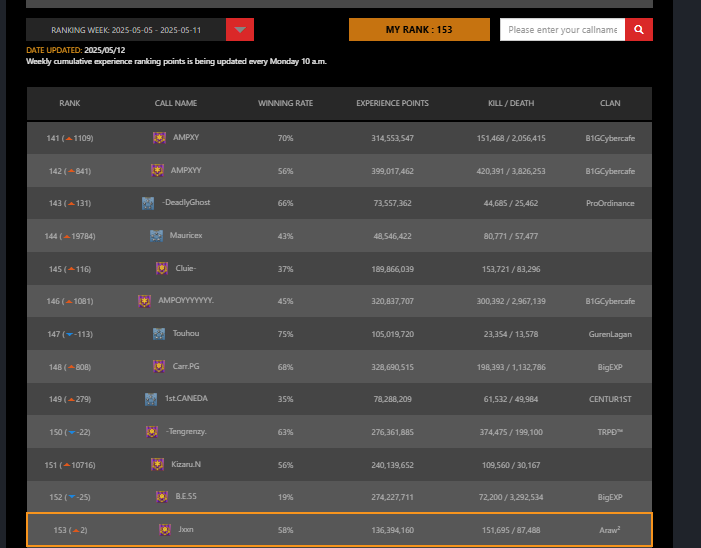
Task: Click the rank badge icon beside 1st.CANEDA
Action: tap(151, 399)
